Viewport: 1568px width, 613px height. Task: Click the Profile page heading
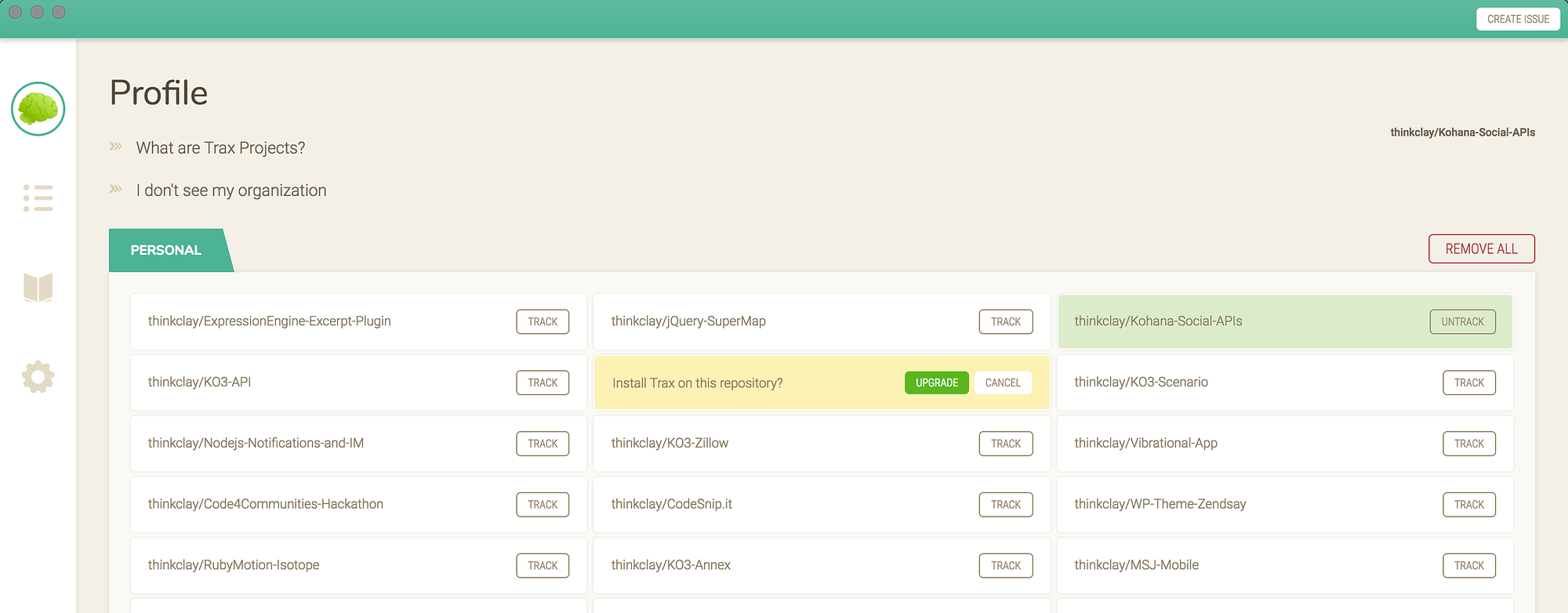158,93
